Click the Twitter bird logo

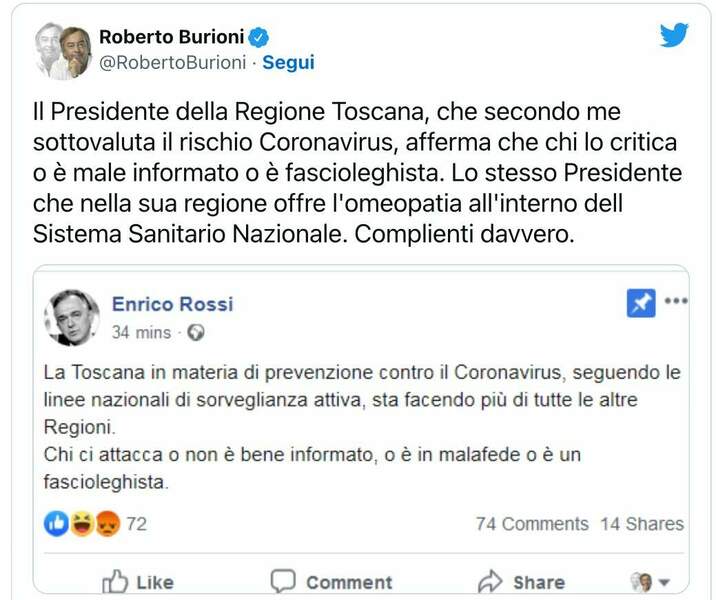tap(674, 35)
